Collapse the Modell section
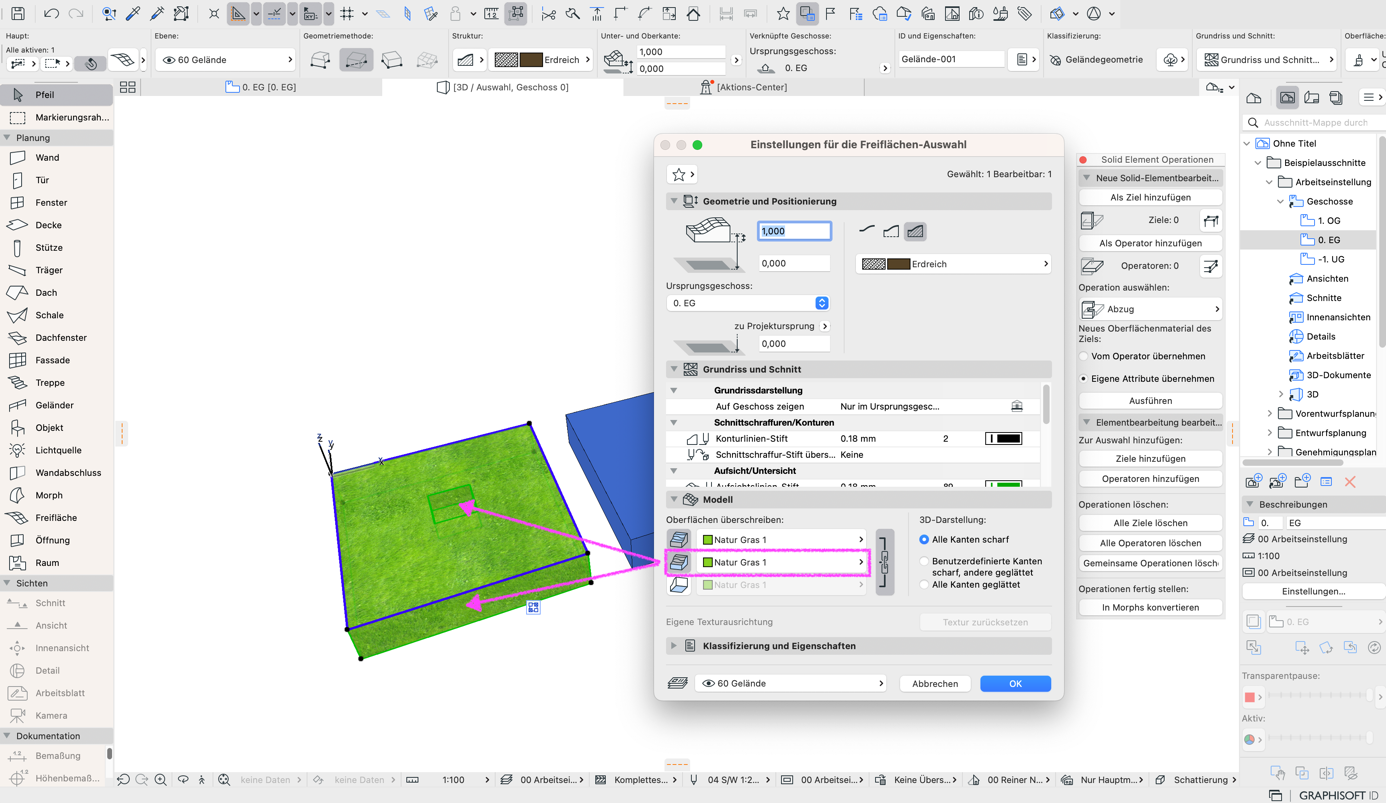The height and width of the screenshot is (803, 1386). pos(674,499)
